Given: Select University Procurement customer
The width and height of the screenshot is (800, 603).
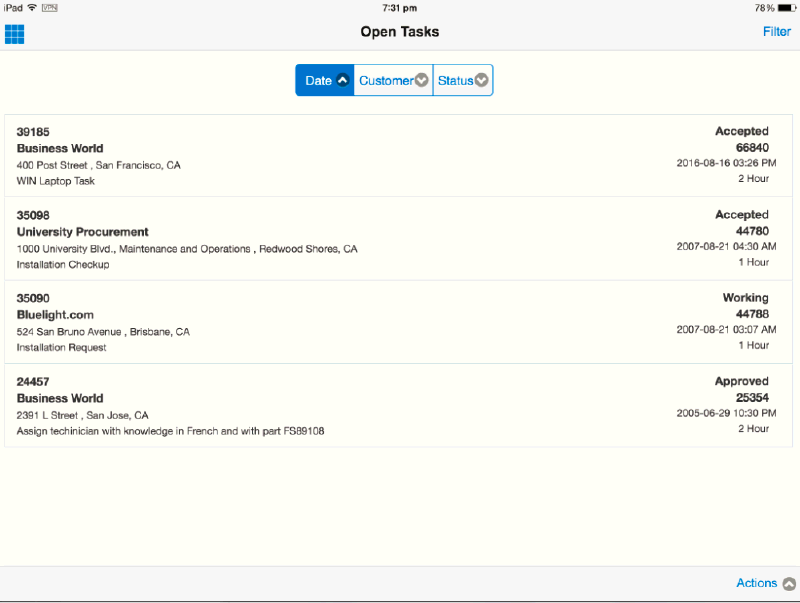Looking at the screenshot, I should [x=82, y=232].
